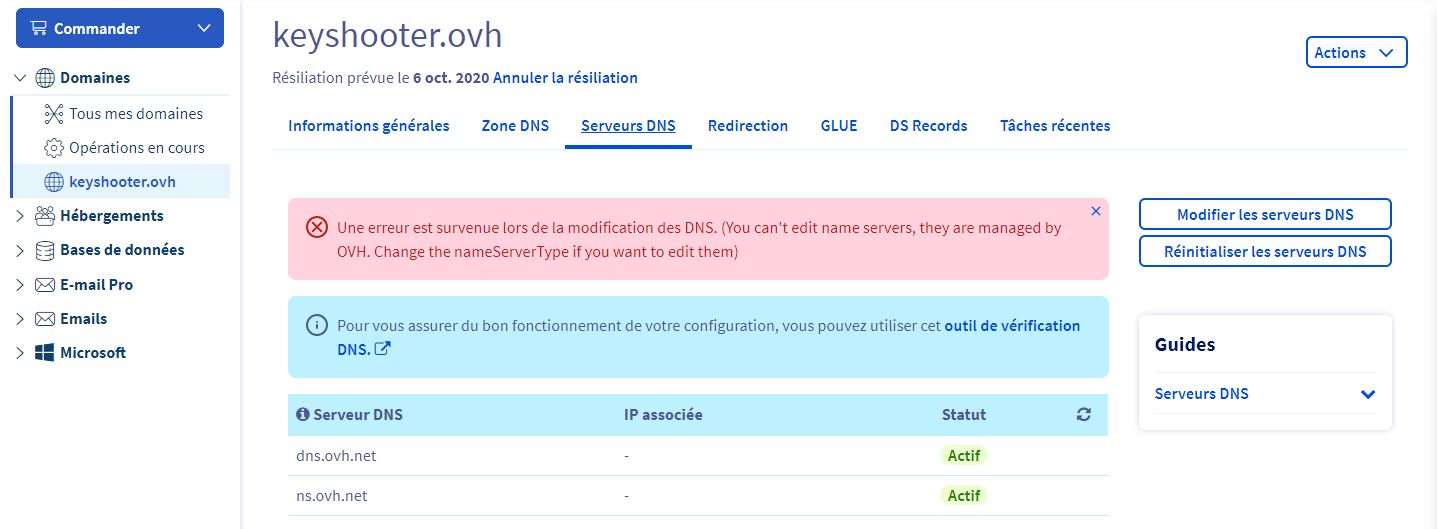Viewport: 1437px width, 529px height.
Task: Click the envelope icon beside E-mail Pro
Action: tap(45, 285)
